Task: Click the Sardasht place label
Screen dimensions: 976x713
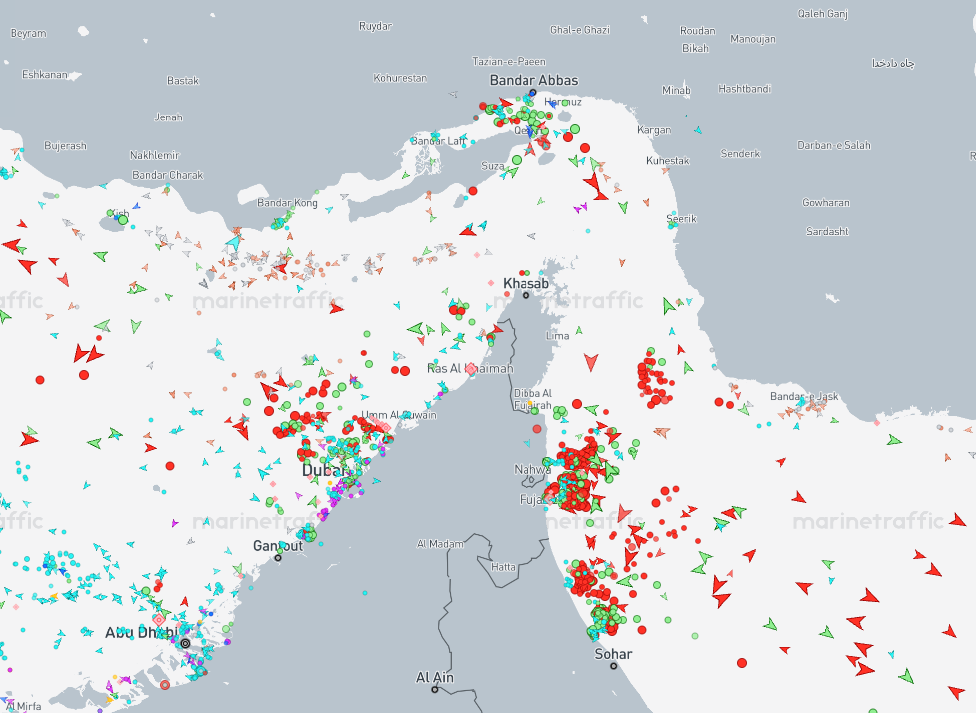Action: tap(827, 232)
